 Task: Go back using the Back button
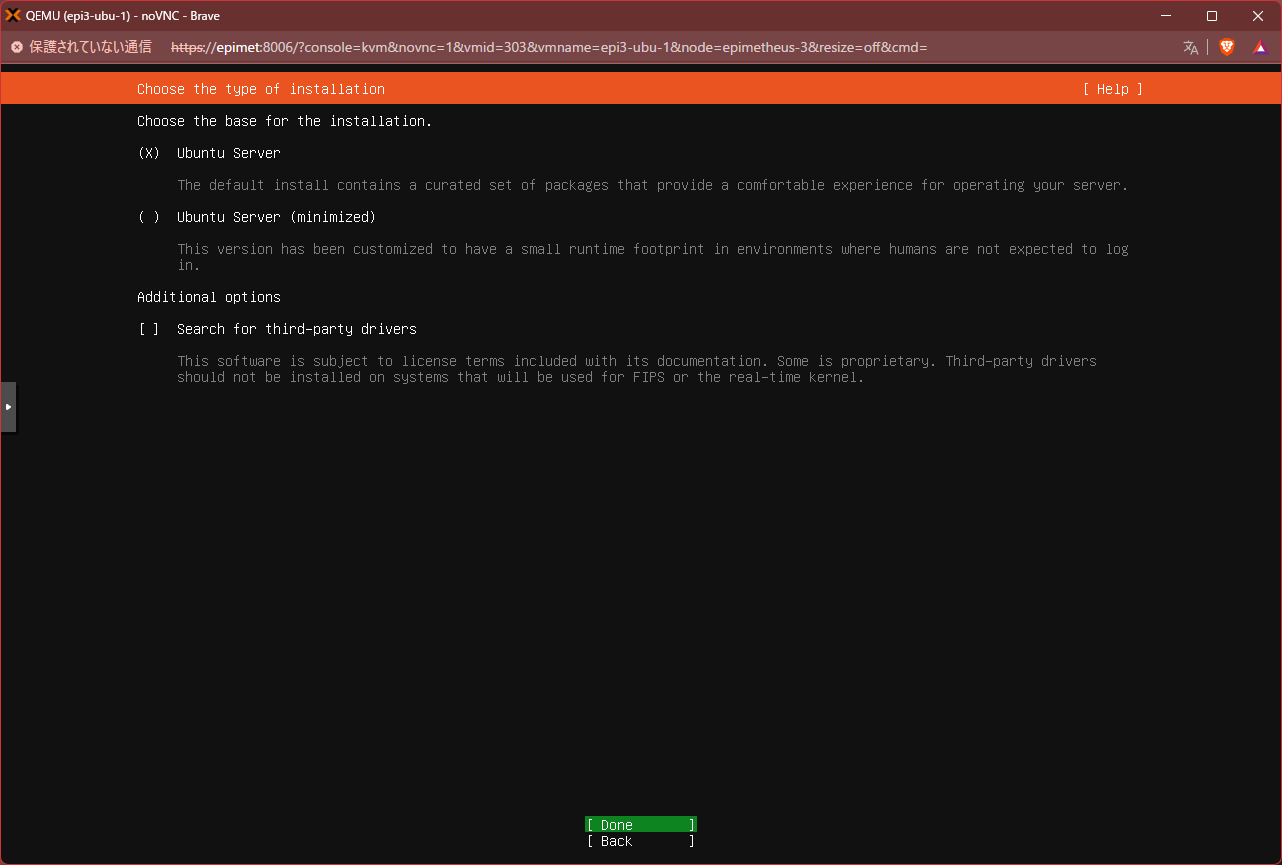pos(641,841)
